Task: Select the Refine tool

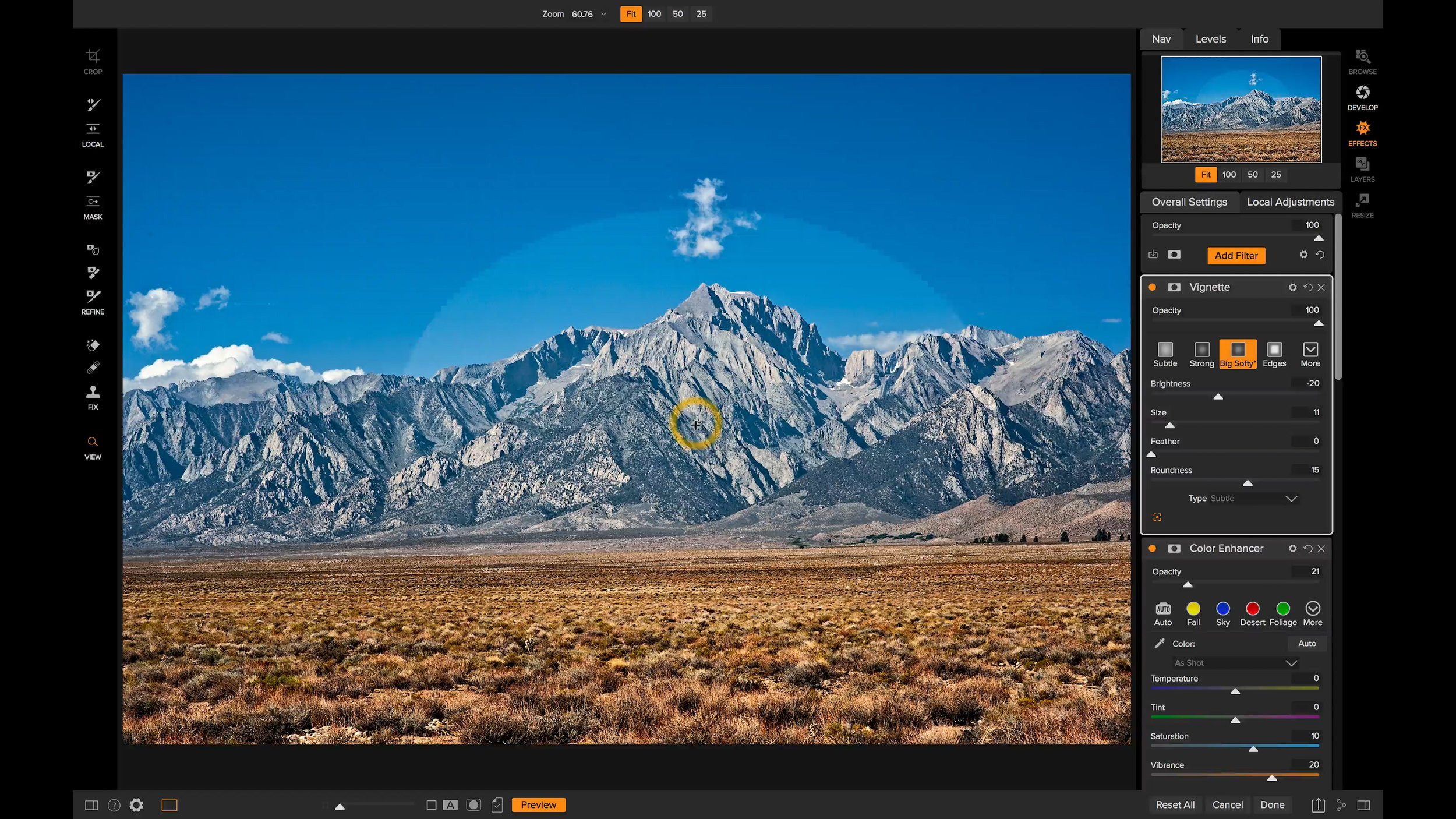Action: [x=92, y=300]
